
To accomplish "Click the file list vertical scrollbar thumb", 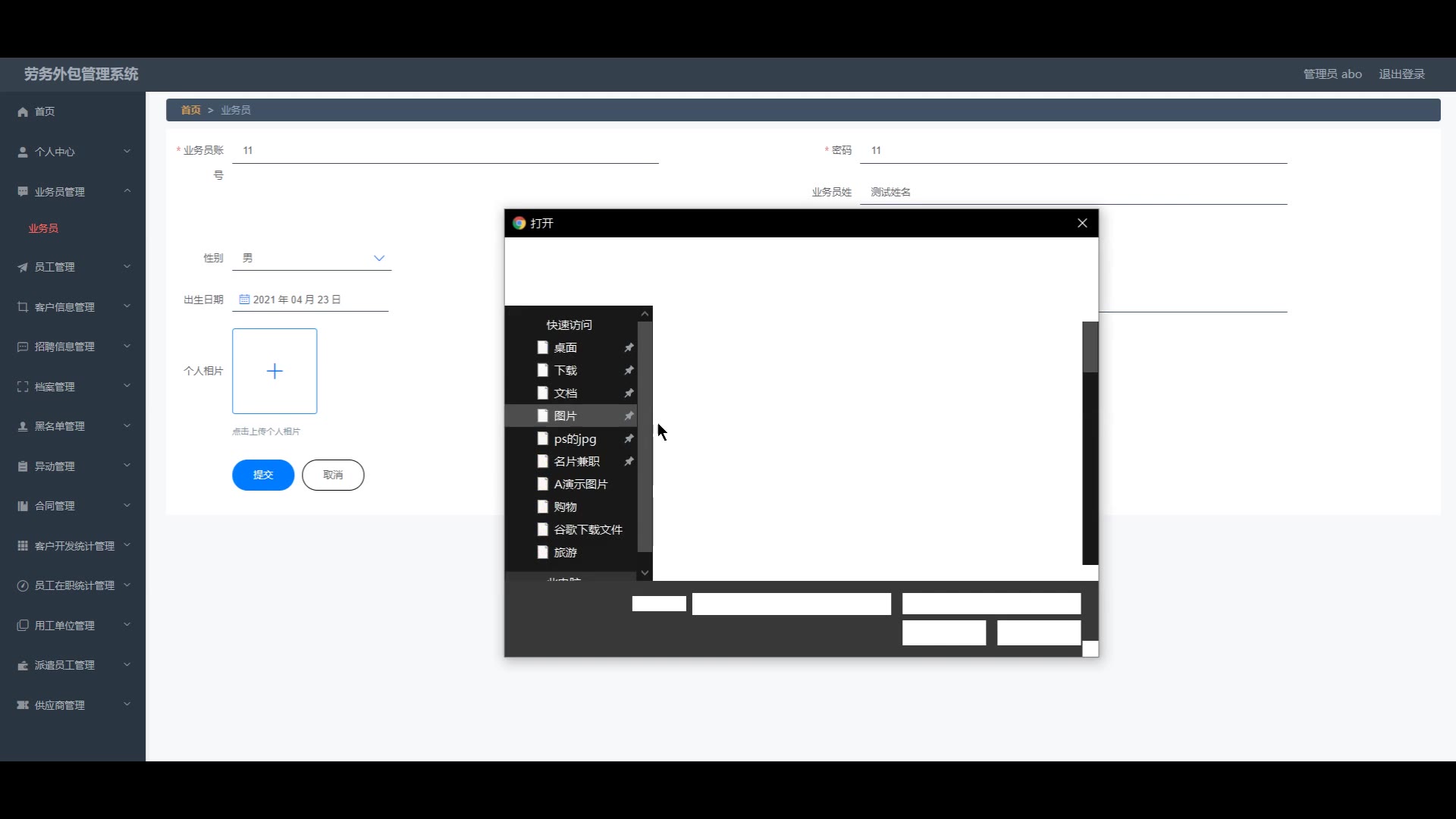I will 1090,347.
